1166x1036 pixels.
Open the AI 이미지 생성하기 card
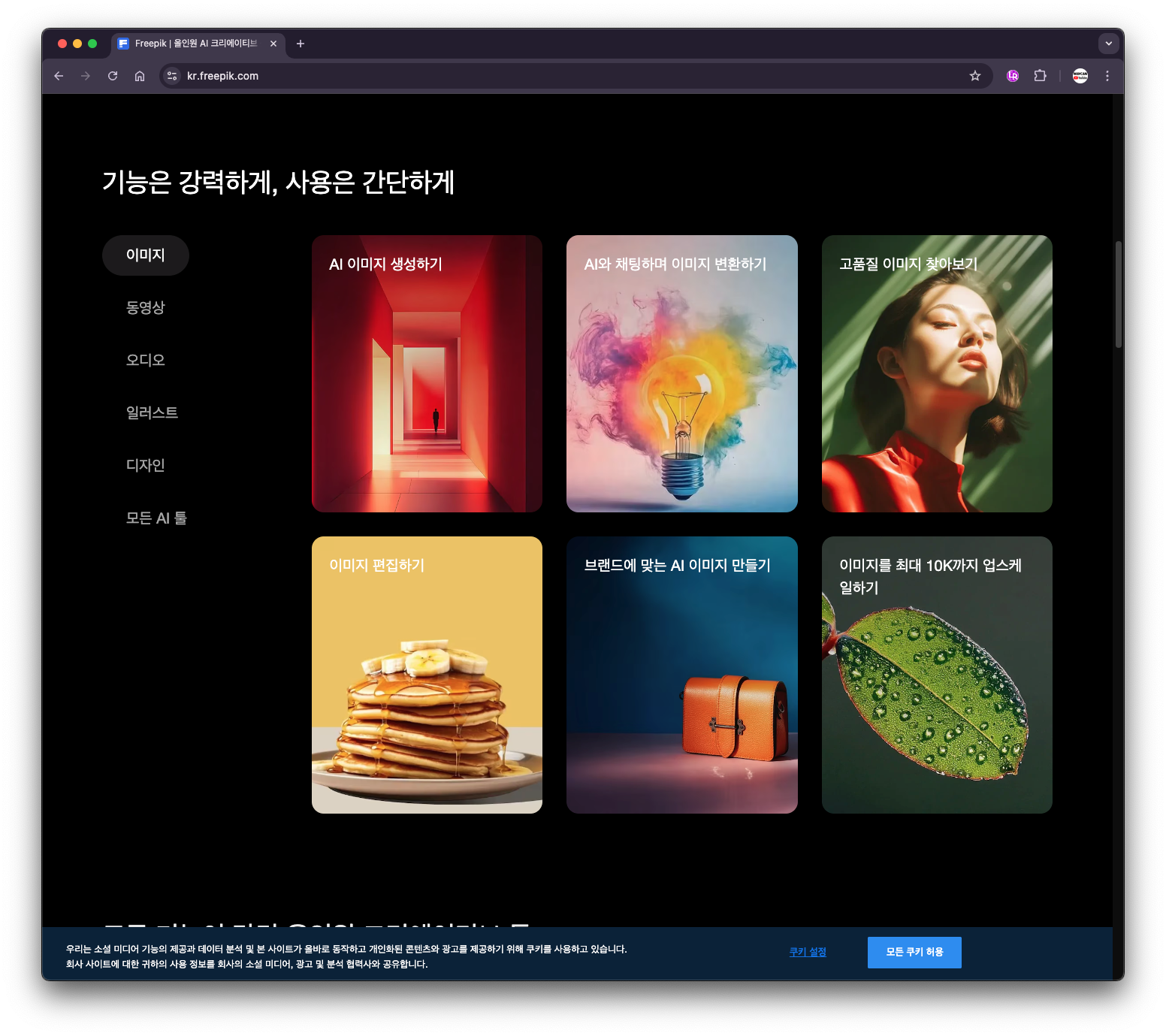click(x=427, y=373)
